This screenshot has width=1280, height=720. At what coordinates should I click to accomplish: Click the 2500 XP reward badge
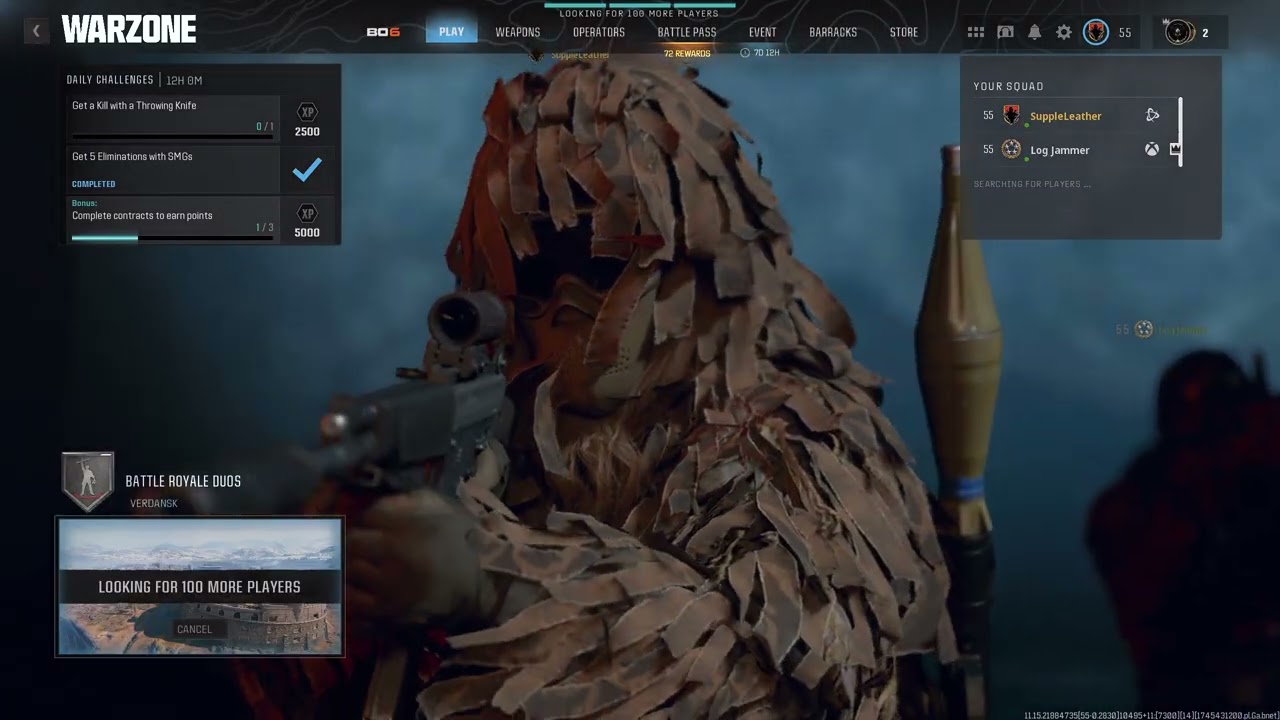pos(307,119)
